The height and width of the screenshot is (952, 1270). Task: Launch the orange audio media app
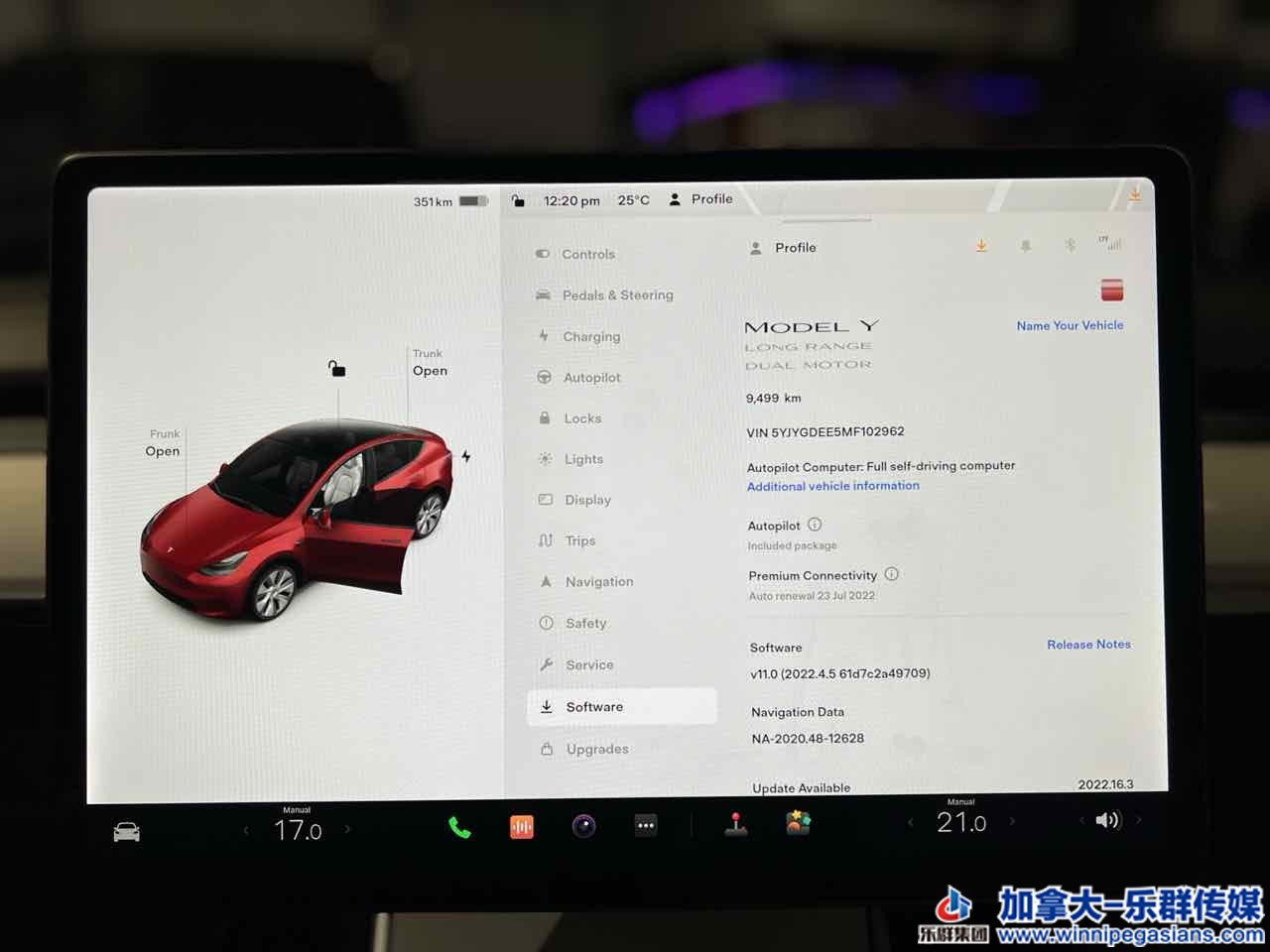click(522, 826)
